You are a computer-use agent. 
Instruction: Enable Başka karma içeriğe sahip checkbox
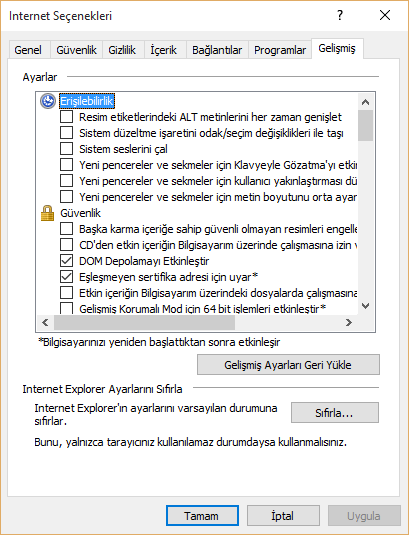click(66, 229)
